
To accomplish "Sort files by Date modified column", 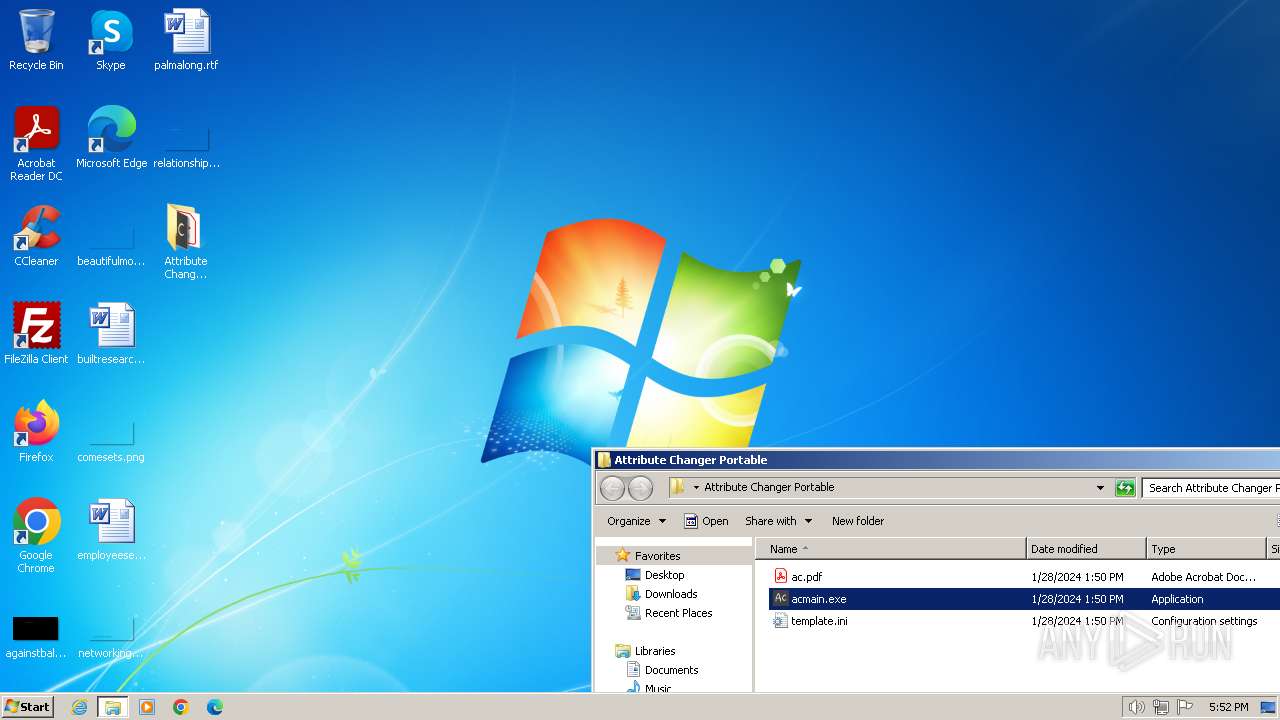I will 1086,549.
